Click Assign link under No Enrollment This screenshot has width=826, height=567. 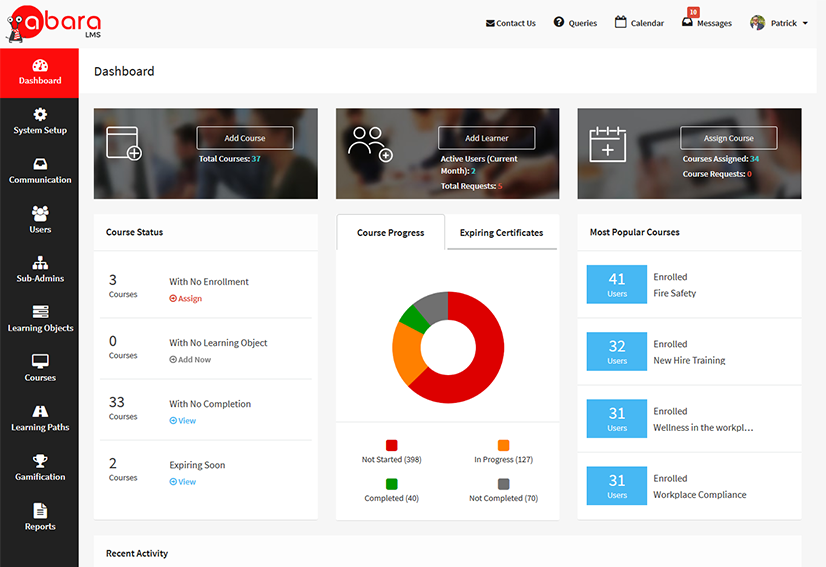pos(185,298)
